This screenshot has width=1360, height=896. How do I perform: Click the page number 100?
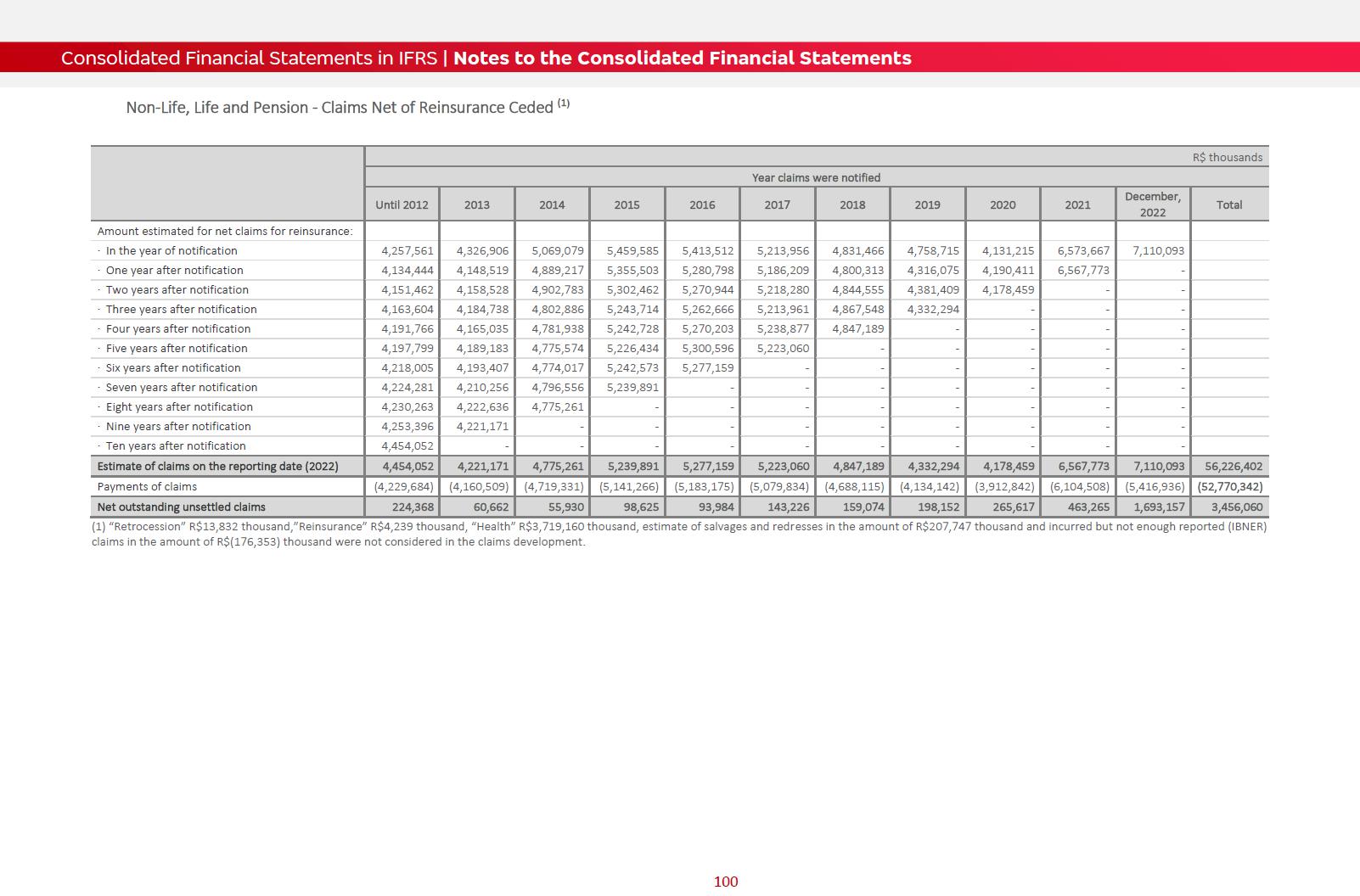pyautogui.click(x=726, y=882)
